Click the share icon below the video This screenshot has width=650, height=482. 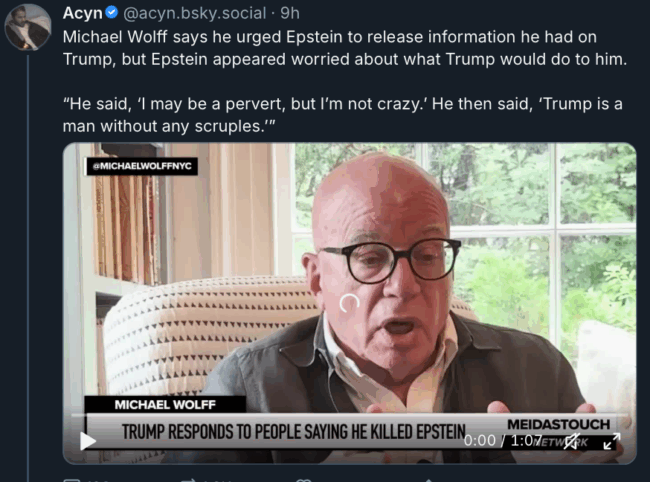[429, 480]
